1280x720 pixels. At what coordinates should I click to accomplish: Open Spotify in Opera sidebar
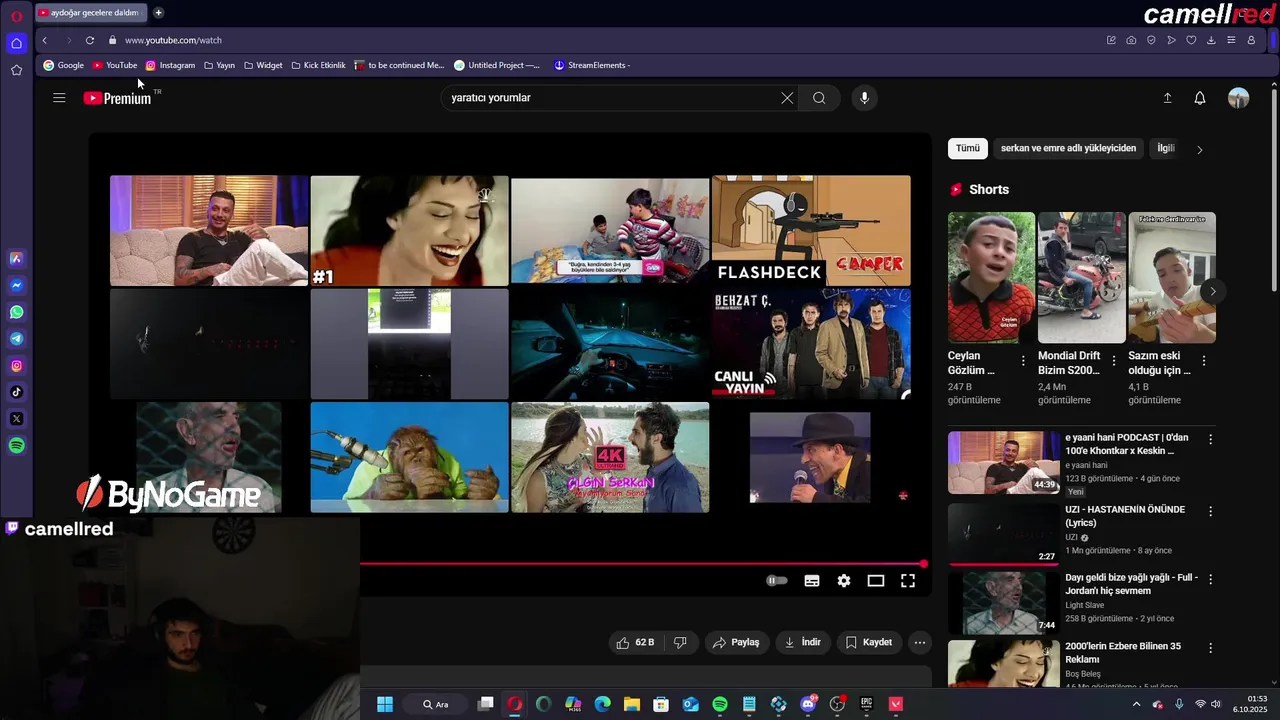[16, 446]
